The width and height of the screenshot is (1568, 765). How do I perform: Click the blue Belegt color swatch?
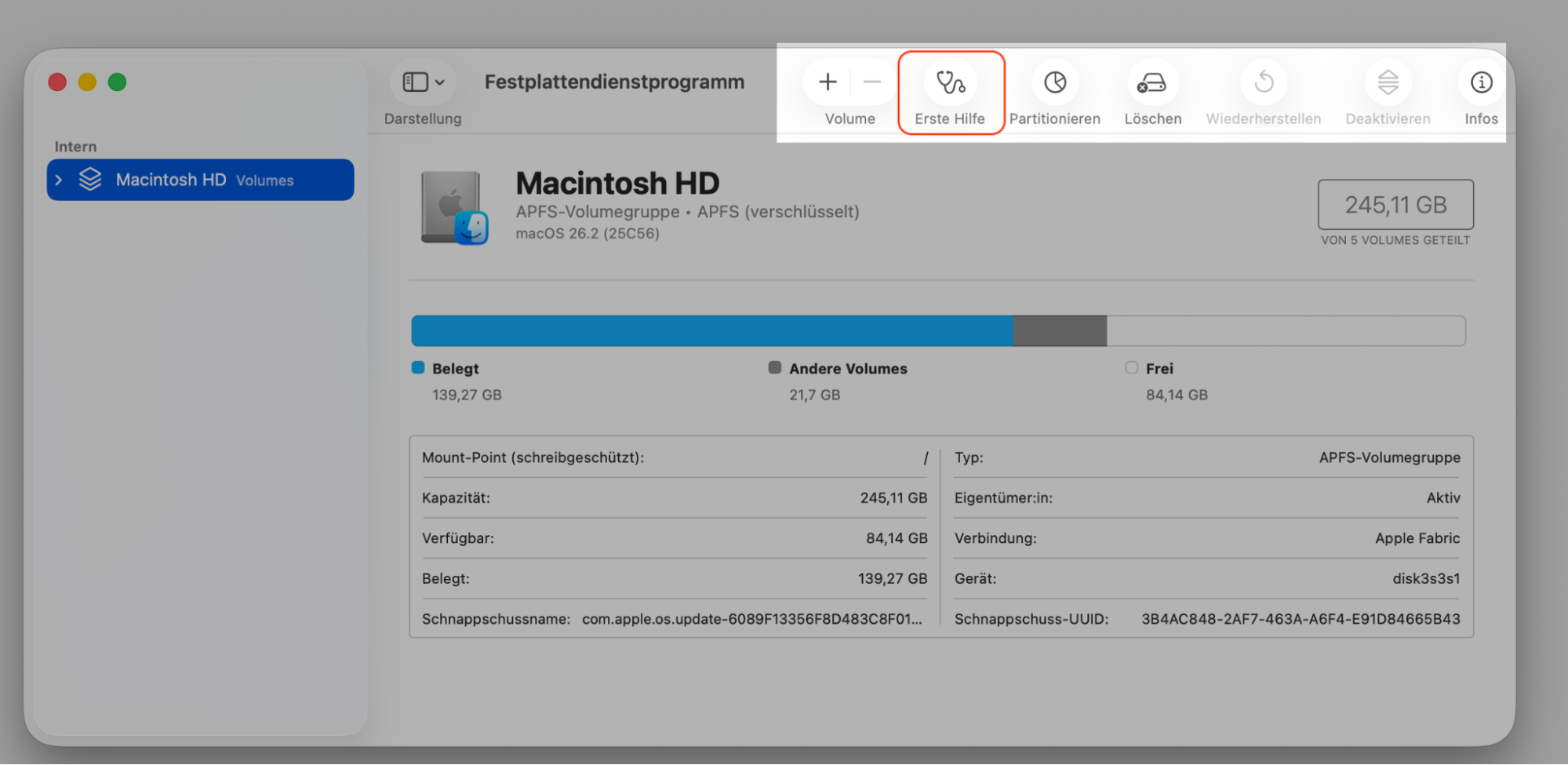(418, 367)
